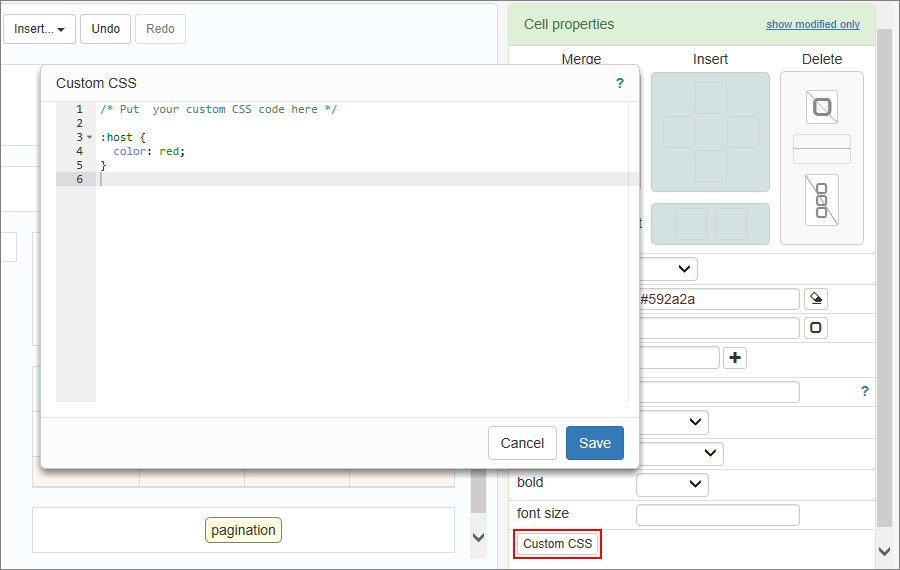Click the right square in lower insert box
Screen dimensions: 900x570
731,224
